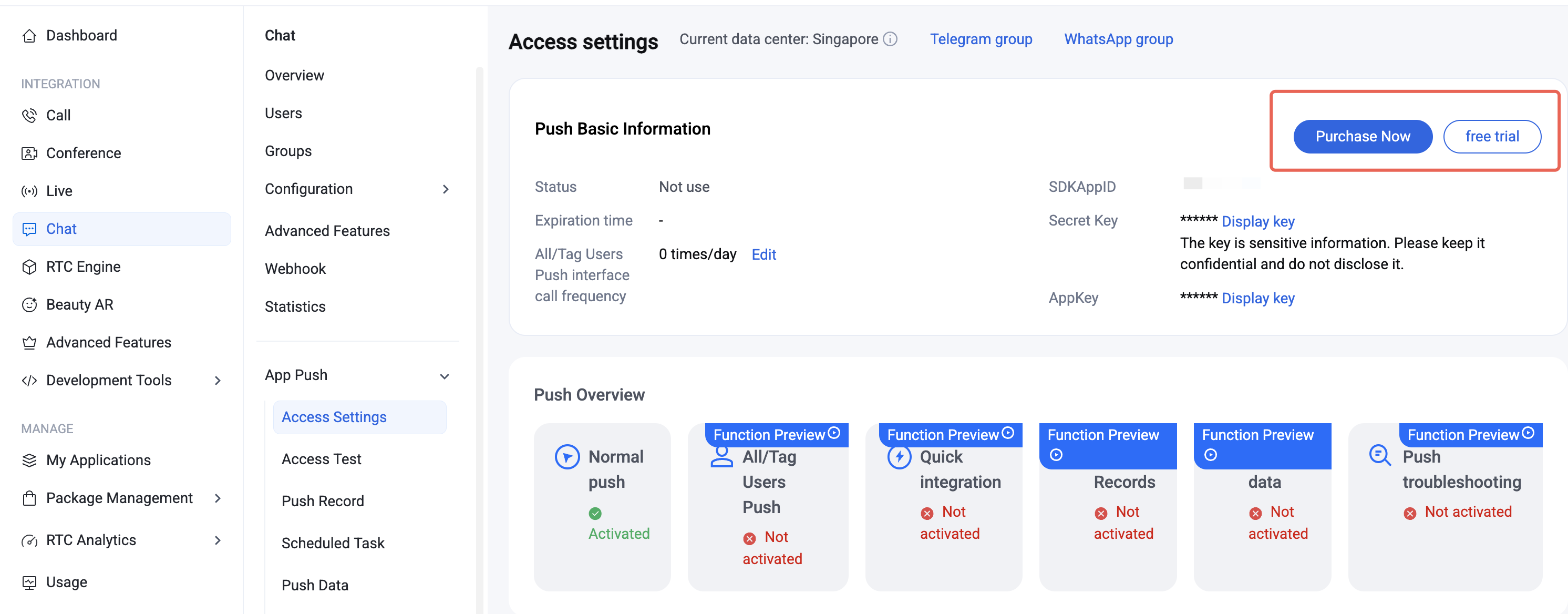Click the data center info icon

(x=890, y=39)
